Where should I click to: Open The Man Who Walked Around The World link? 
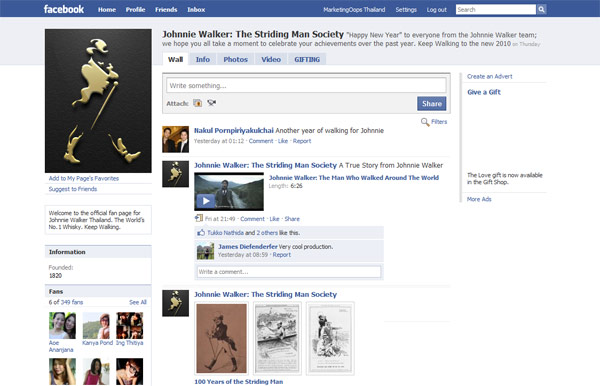point(354,178)
